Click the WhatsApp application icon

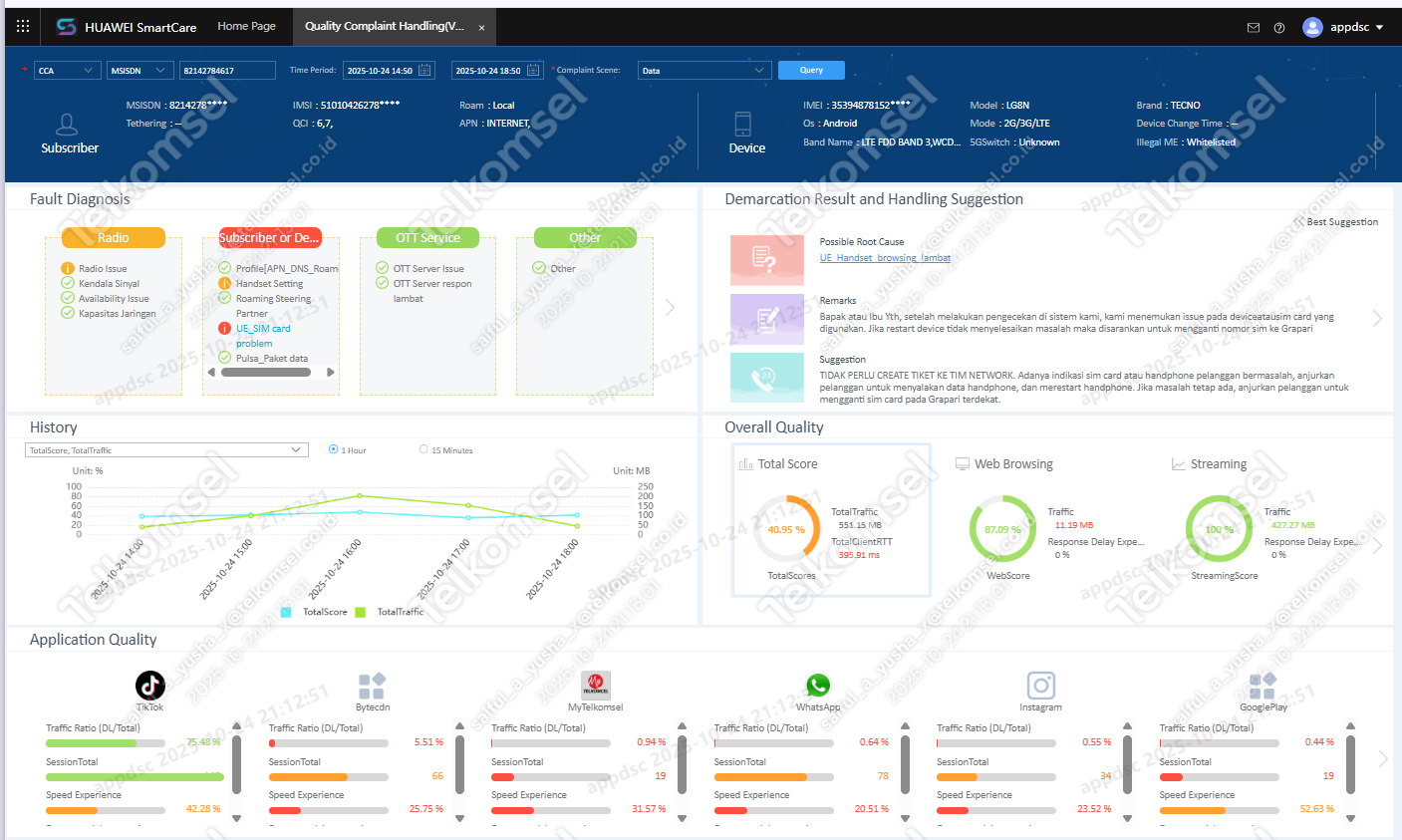pos(818,685)
